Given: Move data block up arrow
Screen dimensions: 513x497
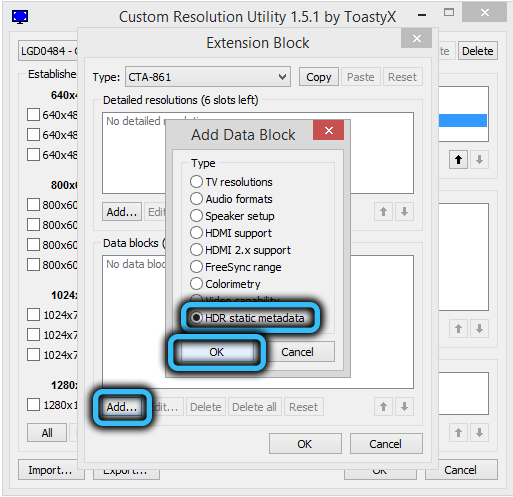Looking at the screenshot, I should [383, 407].
